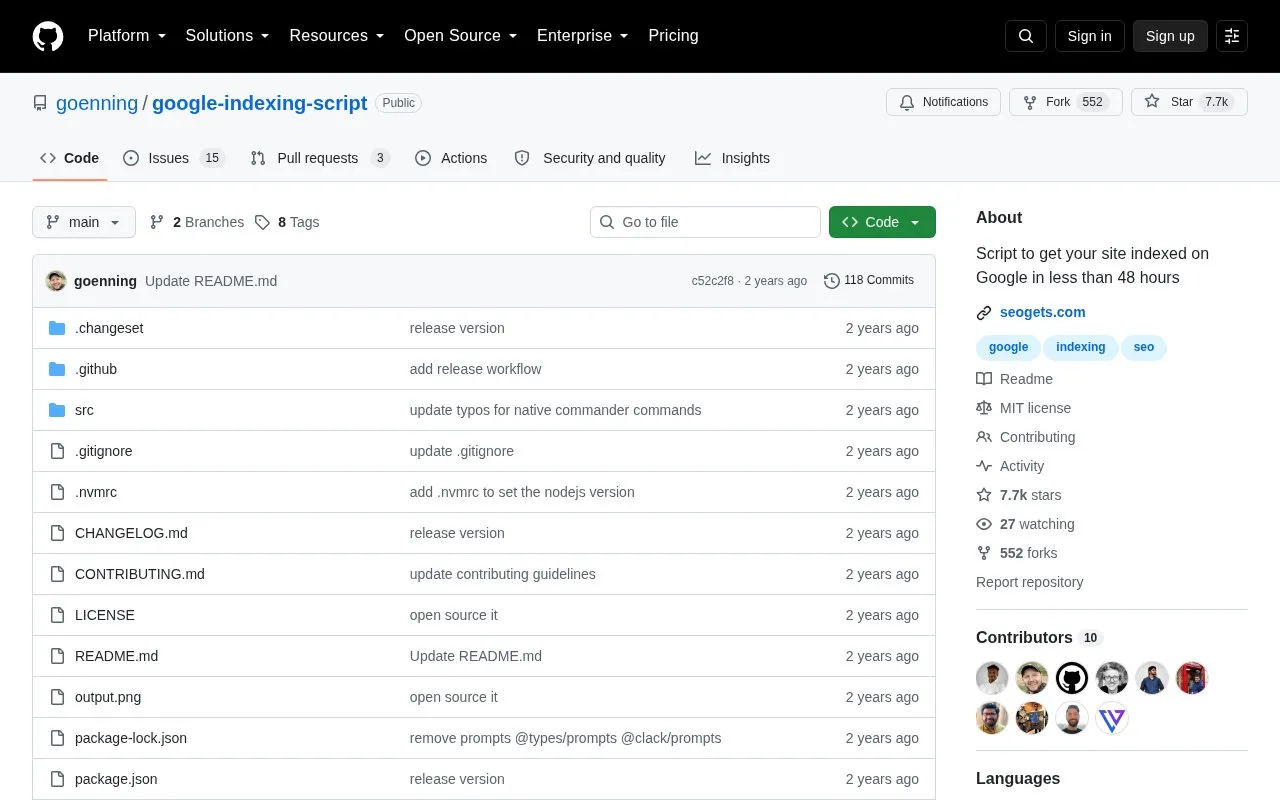Expand the Open Source menu
Viewport: 1280px width, 800px height.
click(x=461, y=36)
